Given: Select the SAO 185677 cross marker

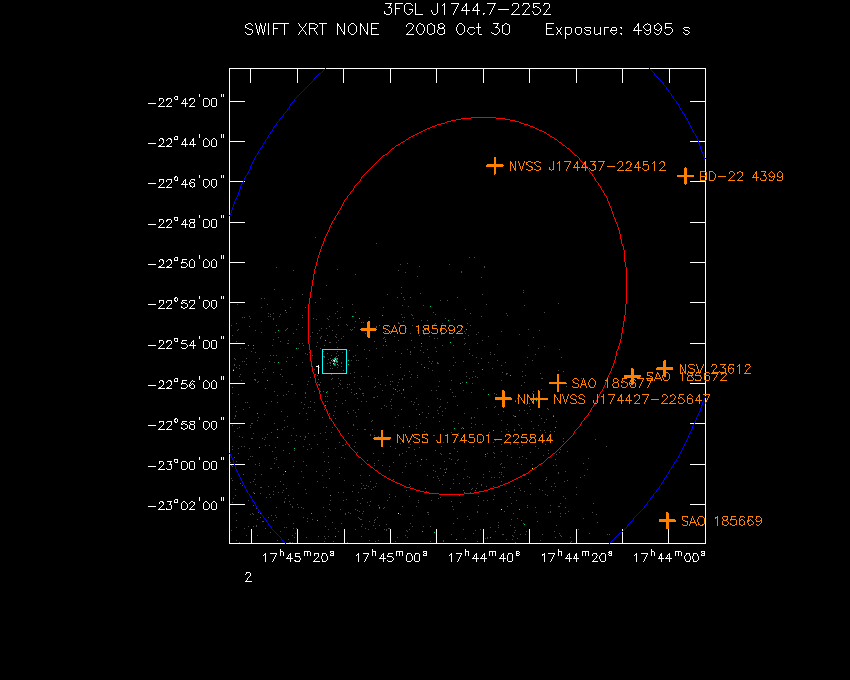Looking at the screenshot, I should (x=558, y=383).
